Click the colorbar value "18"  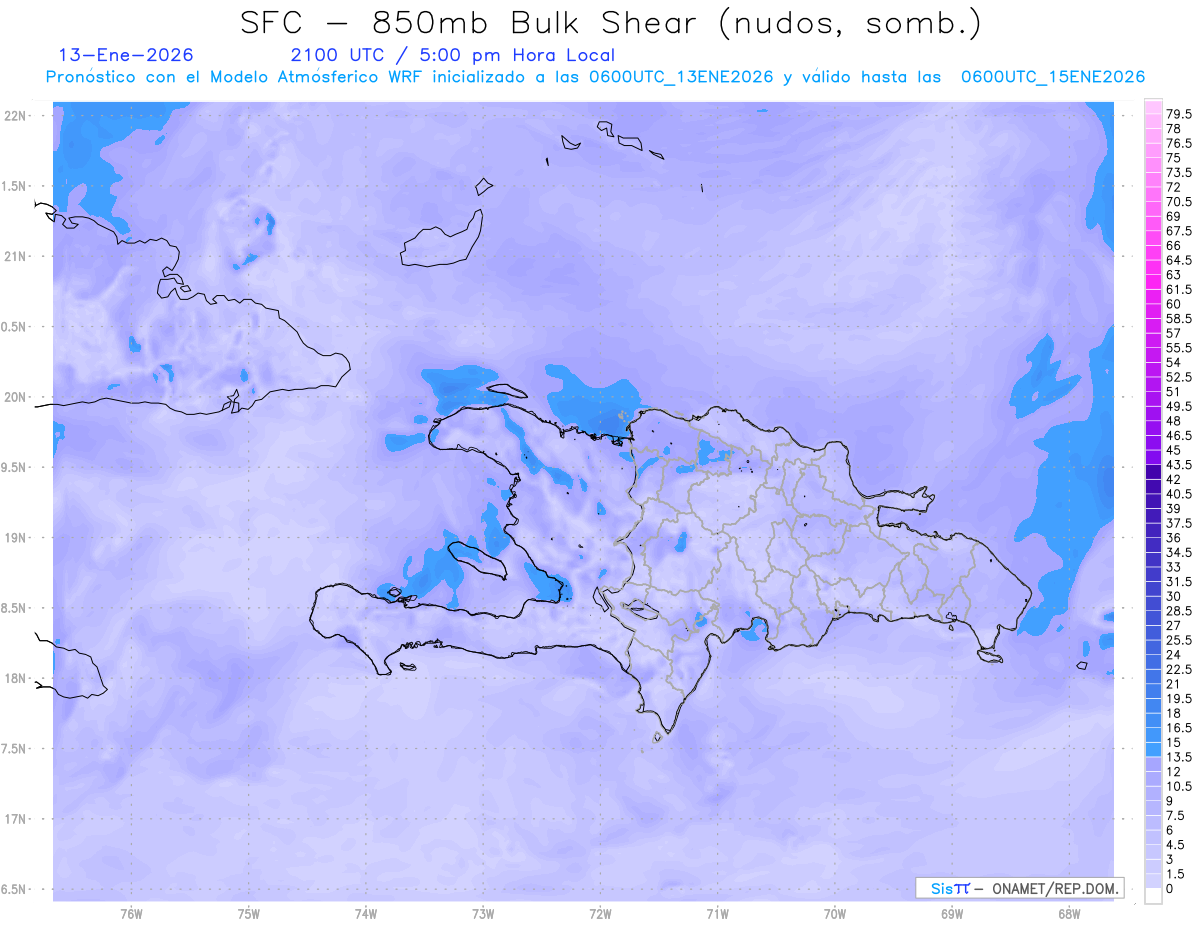click(x=1174, y=713)
